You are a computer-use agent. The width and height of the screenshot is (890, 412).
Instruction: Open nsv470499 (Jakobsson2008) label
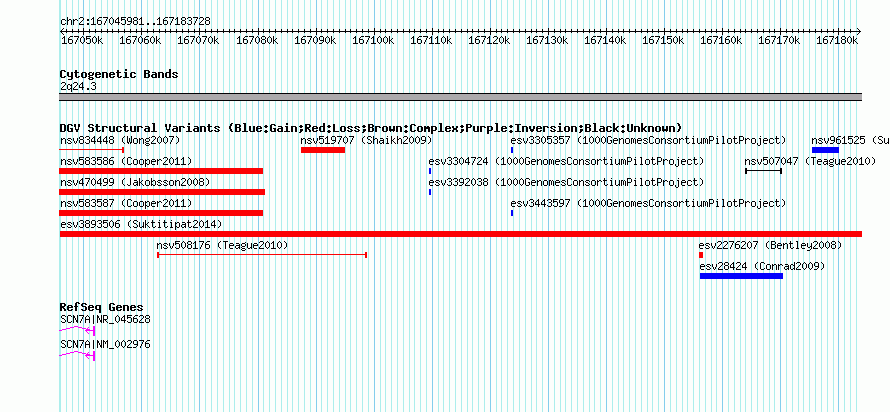tap(135, 183)
